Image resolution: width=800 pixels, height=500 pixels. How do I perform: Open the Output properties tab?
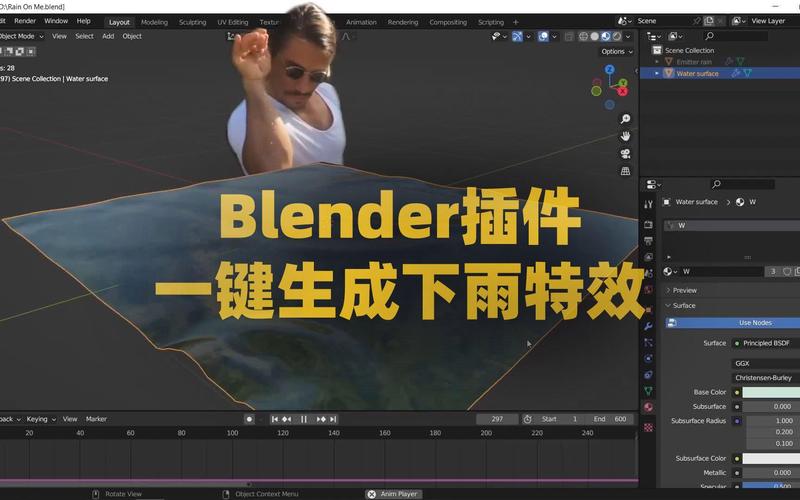[x=648, y=241]
